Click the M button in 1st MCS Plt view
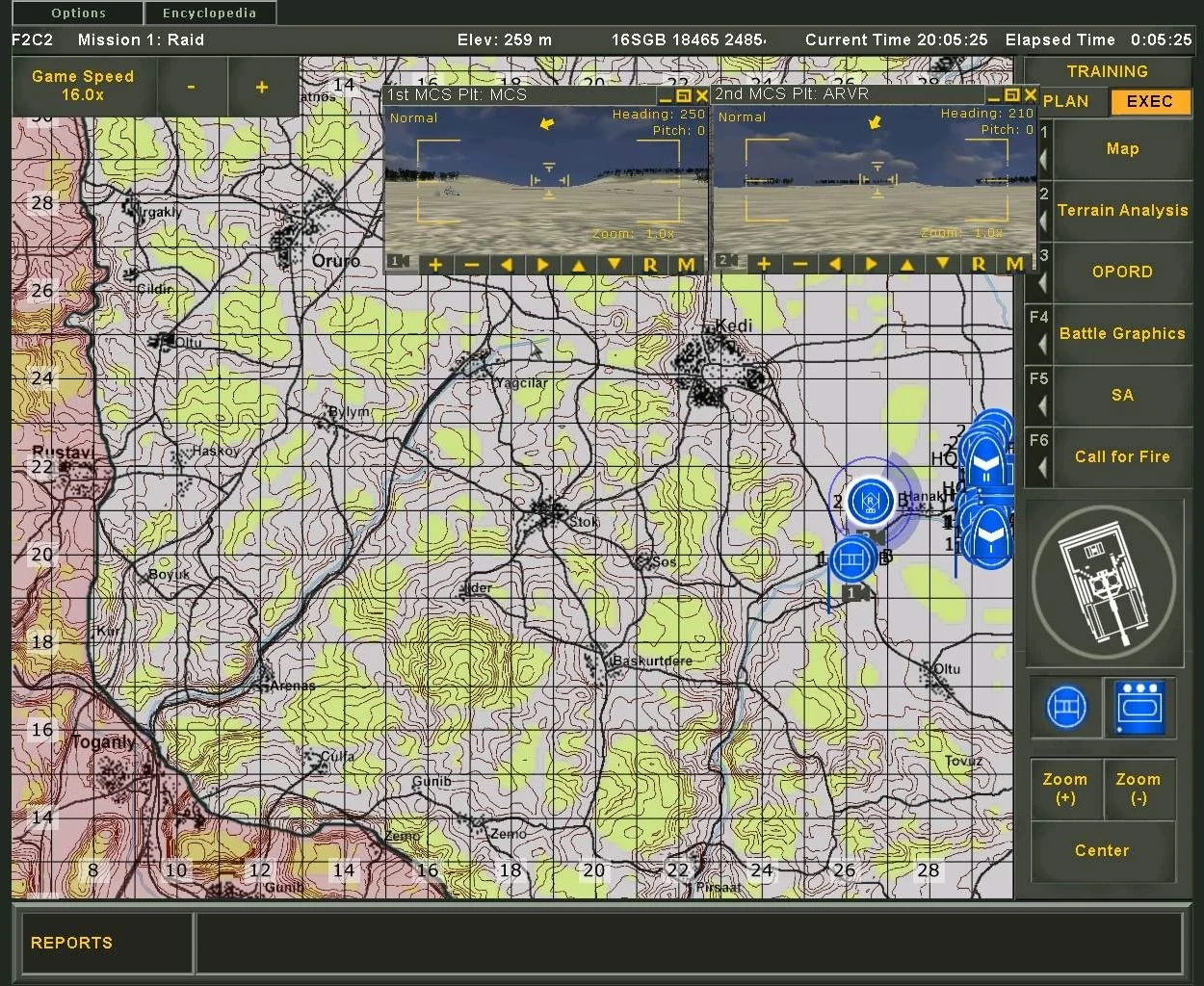This screenshot has width=1204, height=986. (x=686, y=265)
